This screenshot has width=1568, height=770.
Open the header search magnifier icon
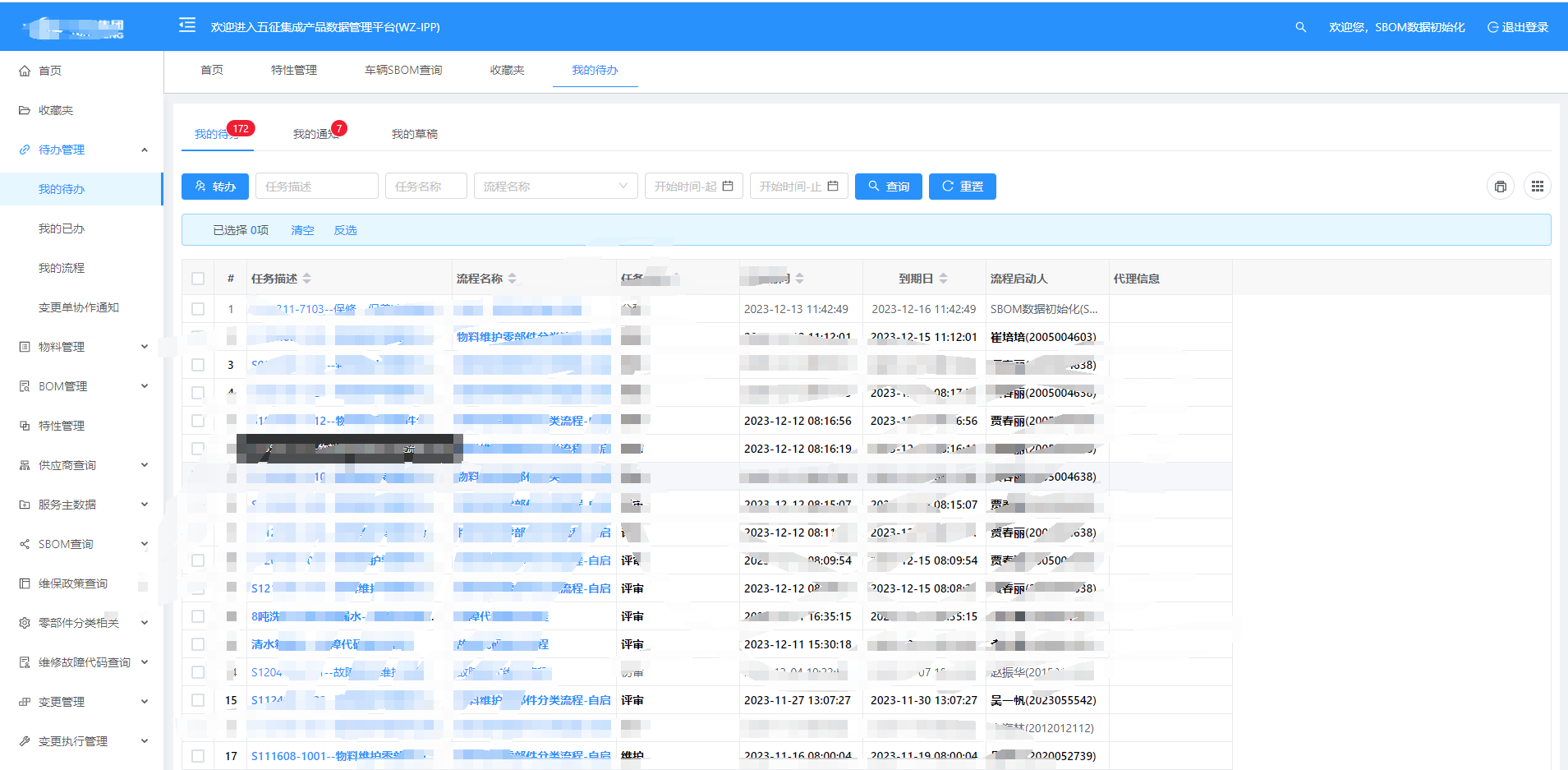[1300, 27]
